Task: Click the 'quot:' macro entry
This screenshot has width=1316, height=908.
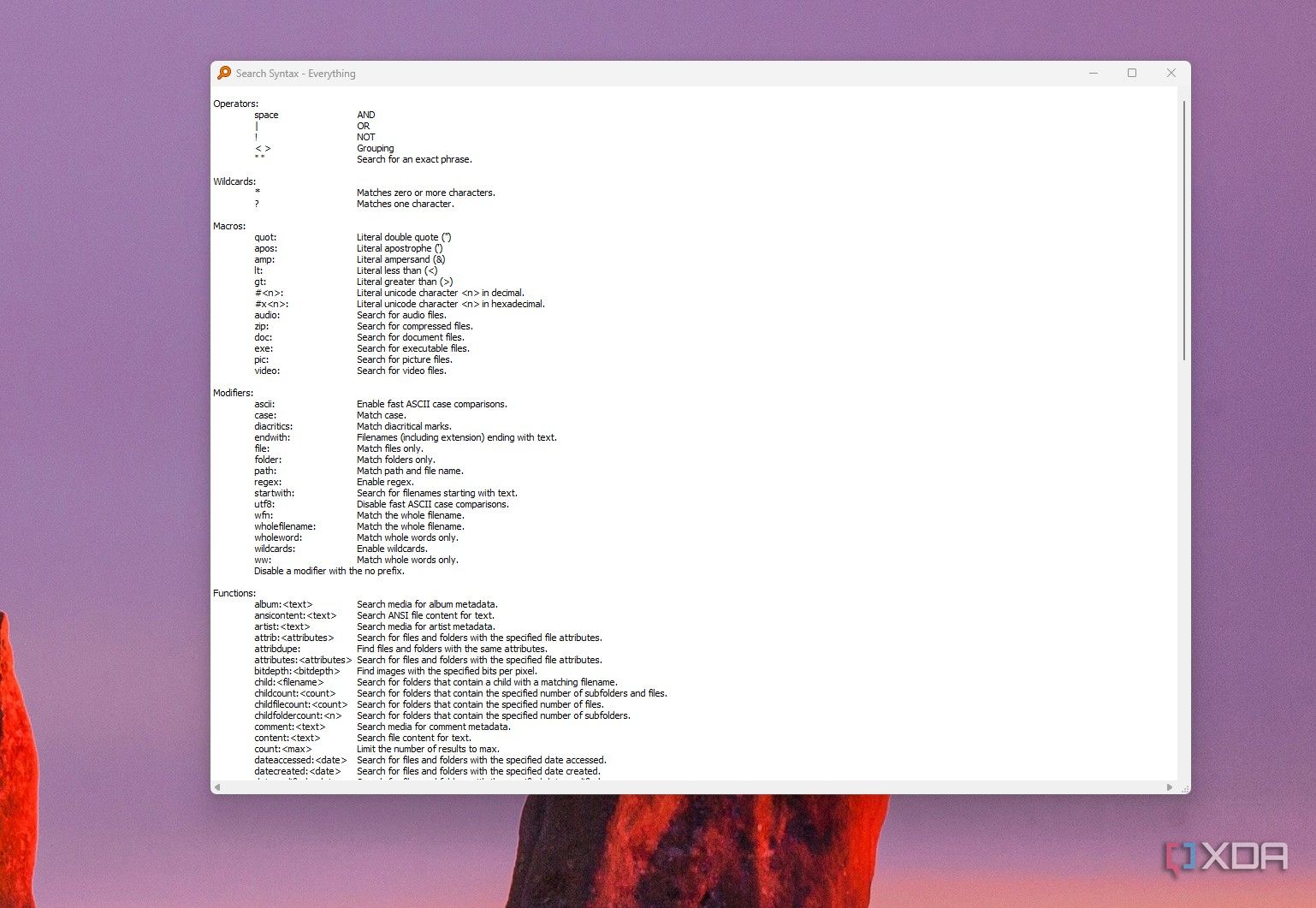Action: tap(265, 237)
